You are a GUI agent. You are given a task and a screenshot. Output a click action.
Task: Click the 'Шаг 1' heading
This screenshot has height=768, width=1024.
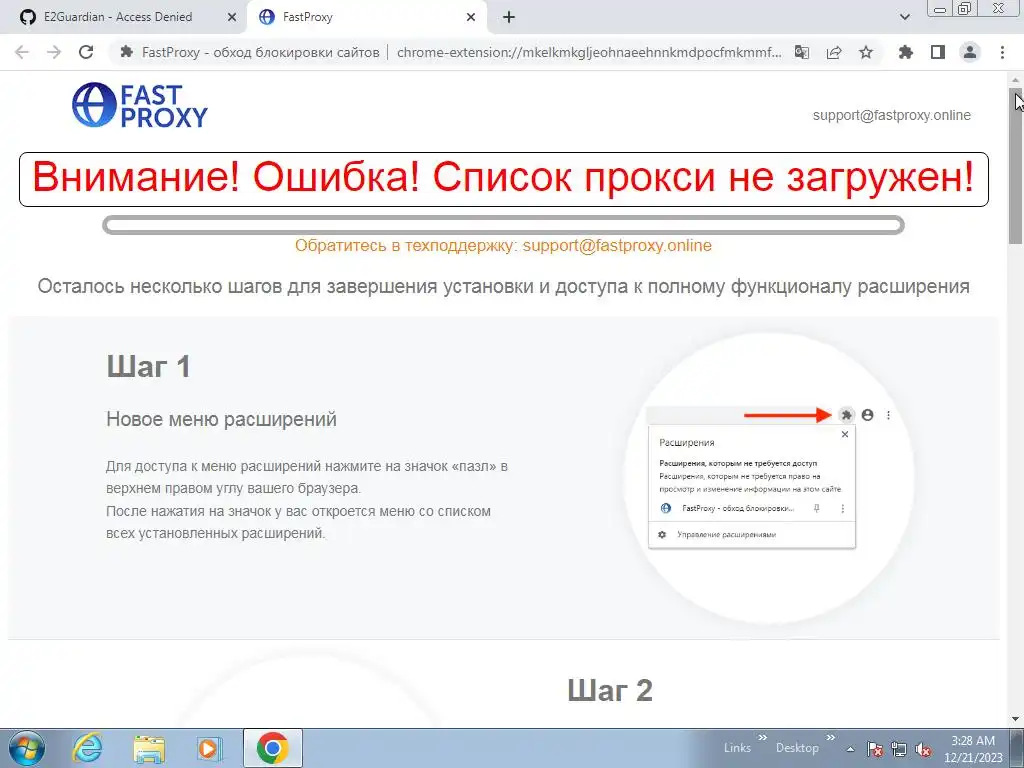click(148, 366)
